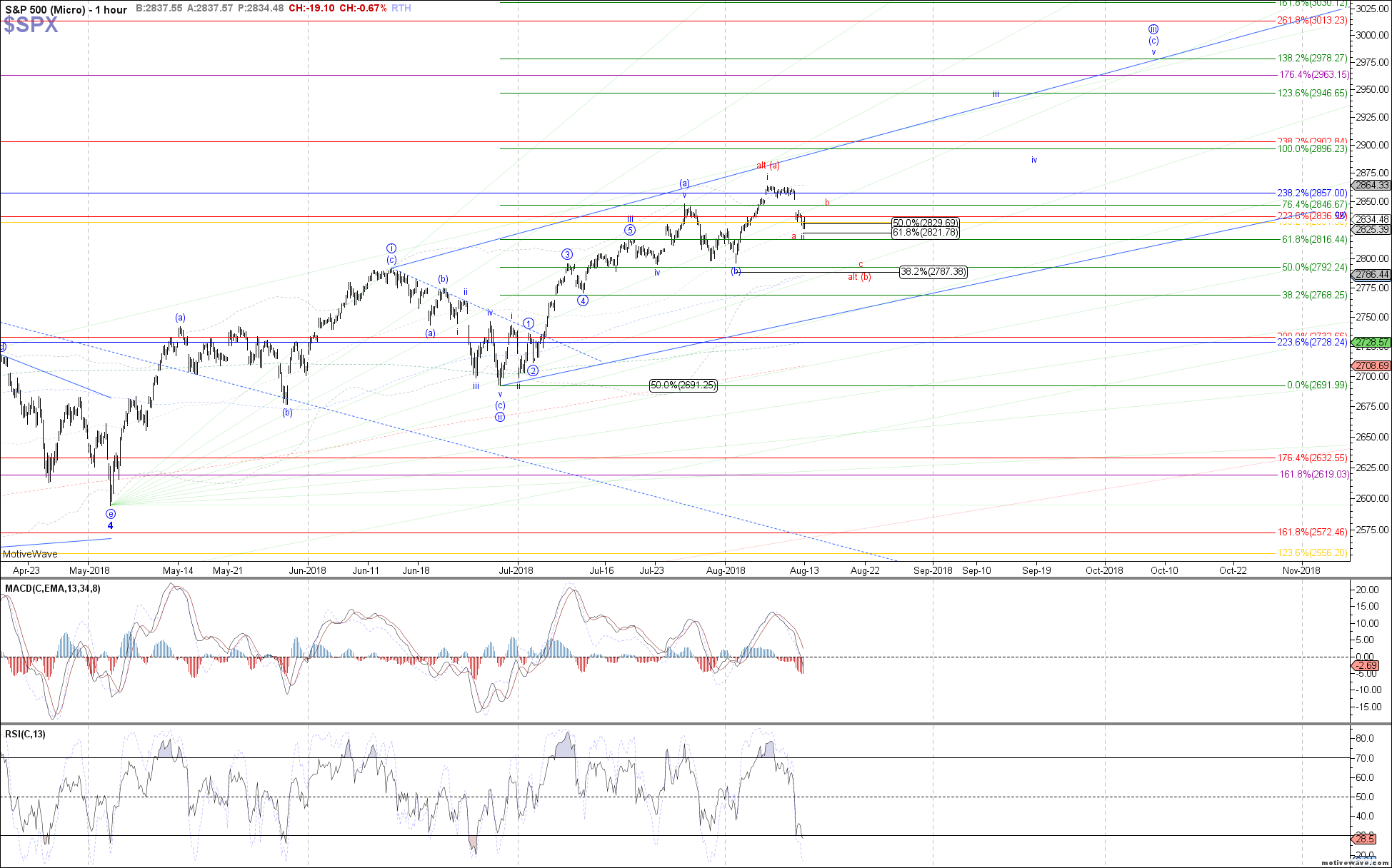This screenshot has width=1392, height=868.
Task: Click the Jul-2018 date on the time axis
Action: coord(516,570)
